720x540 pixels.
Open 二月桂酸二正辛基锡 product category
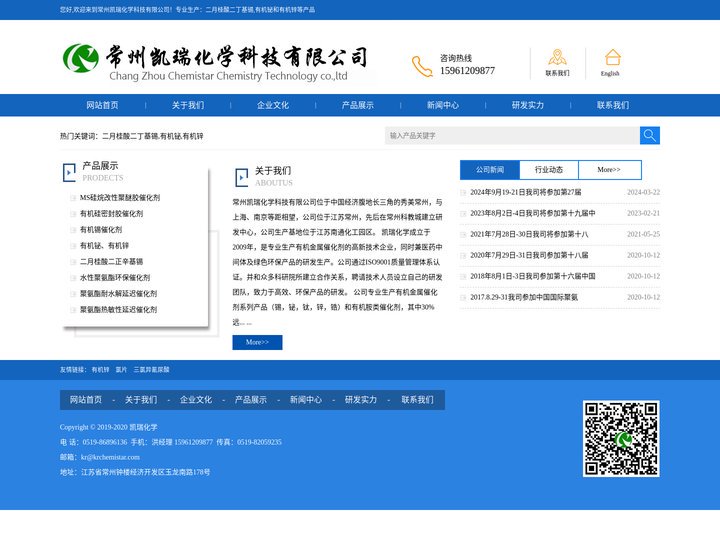point(111,262)
